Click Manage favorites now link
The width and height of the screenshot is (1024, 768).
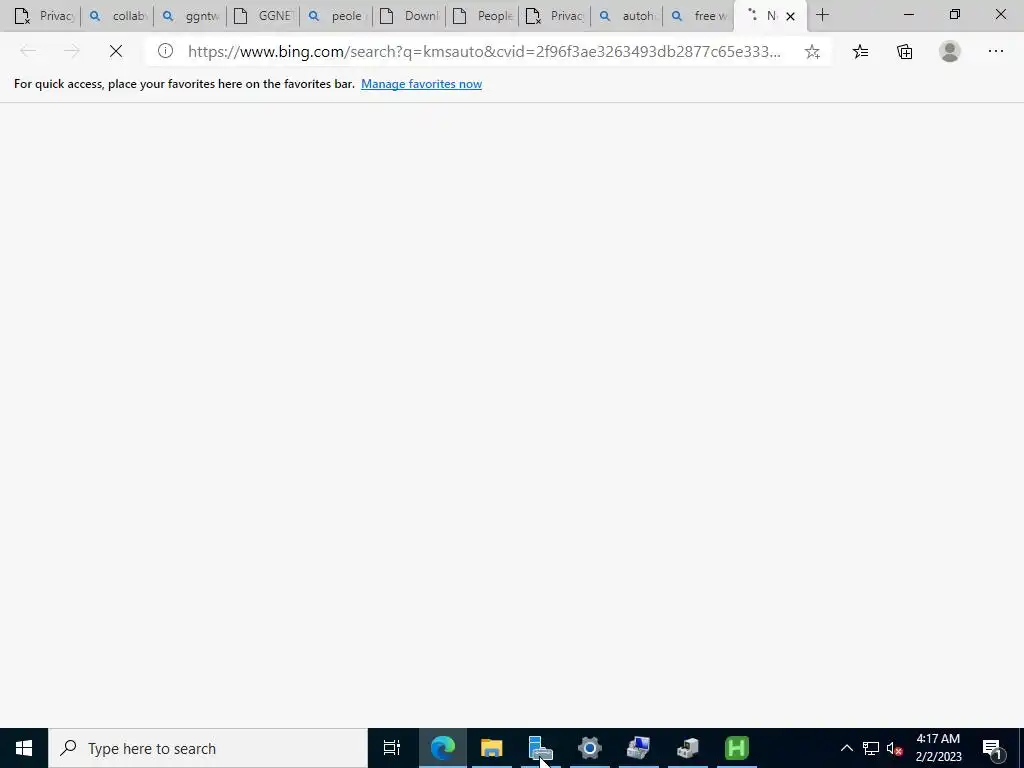[x=421, y=84]
